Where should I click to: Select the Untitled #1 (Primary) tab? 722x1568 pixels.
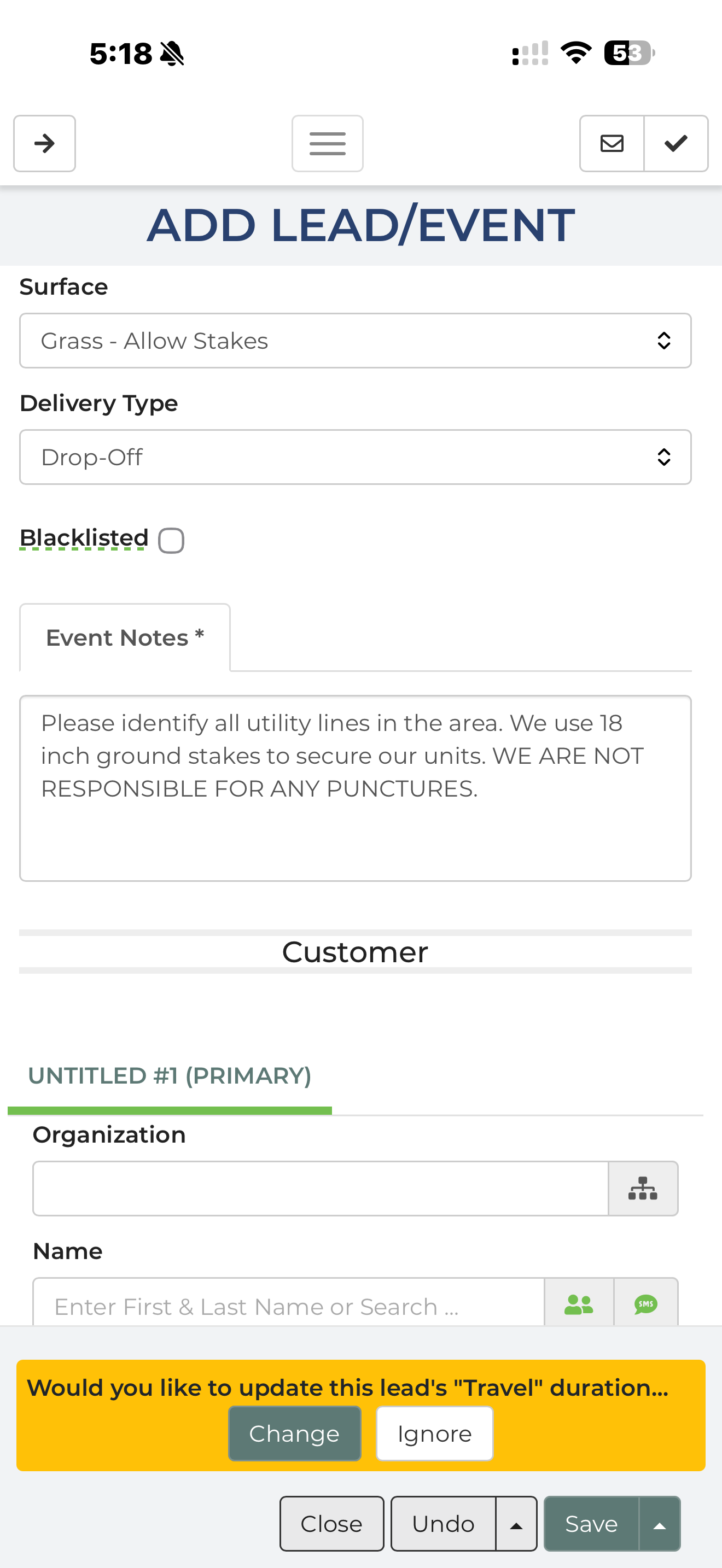[x=170, y=1076]
